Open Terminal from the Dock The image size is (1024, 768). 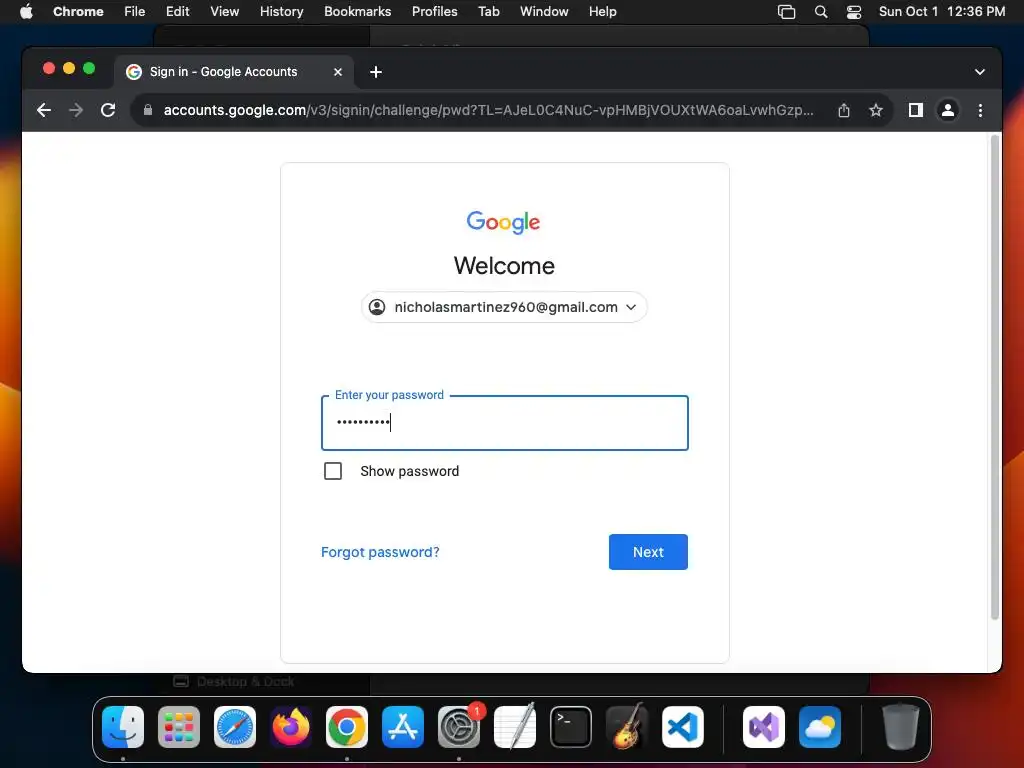571,727
